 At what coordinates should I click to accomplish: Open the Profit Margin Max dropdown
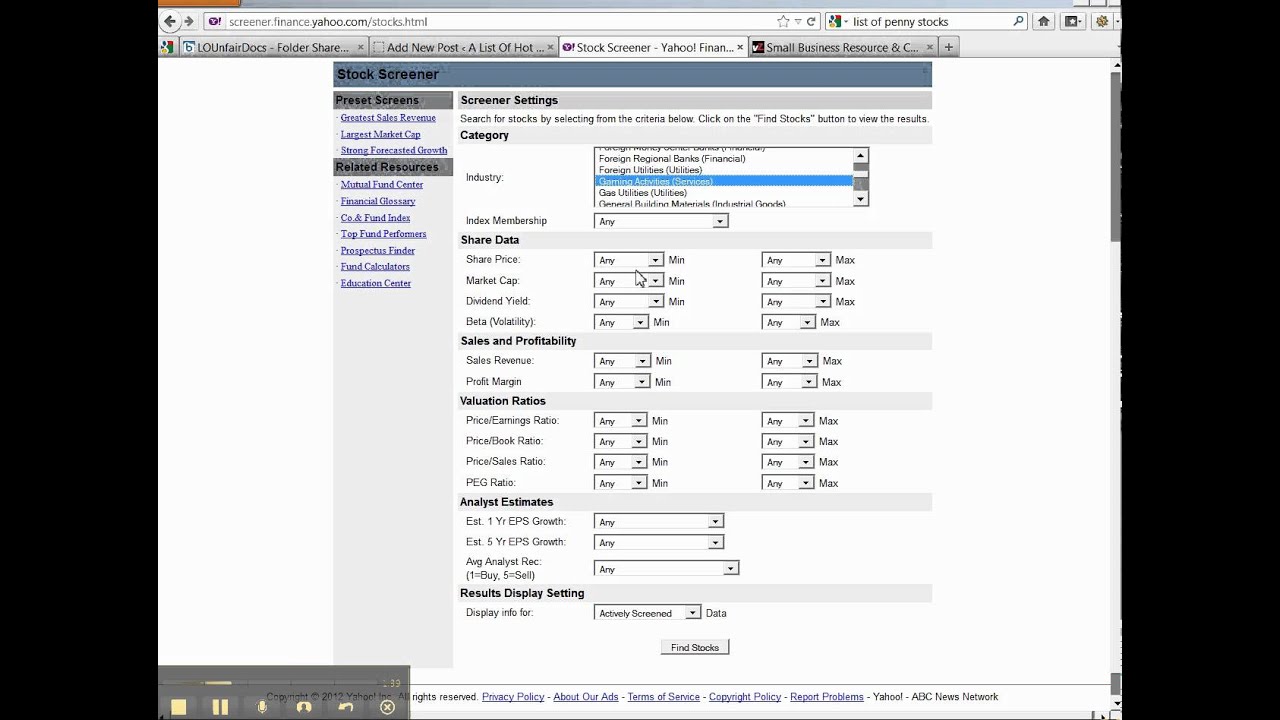790,382
